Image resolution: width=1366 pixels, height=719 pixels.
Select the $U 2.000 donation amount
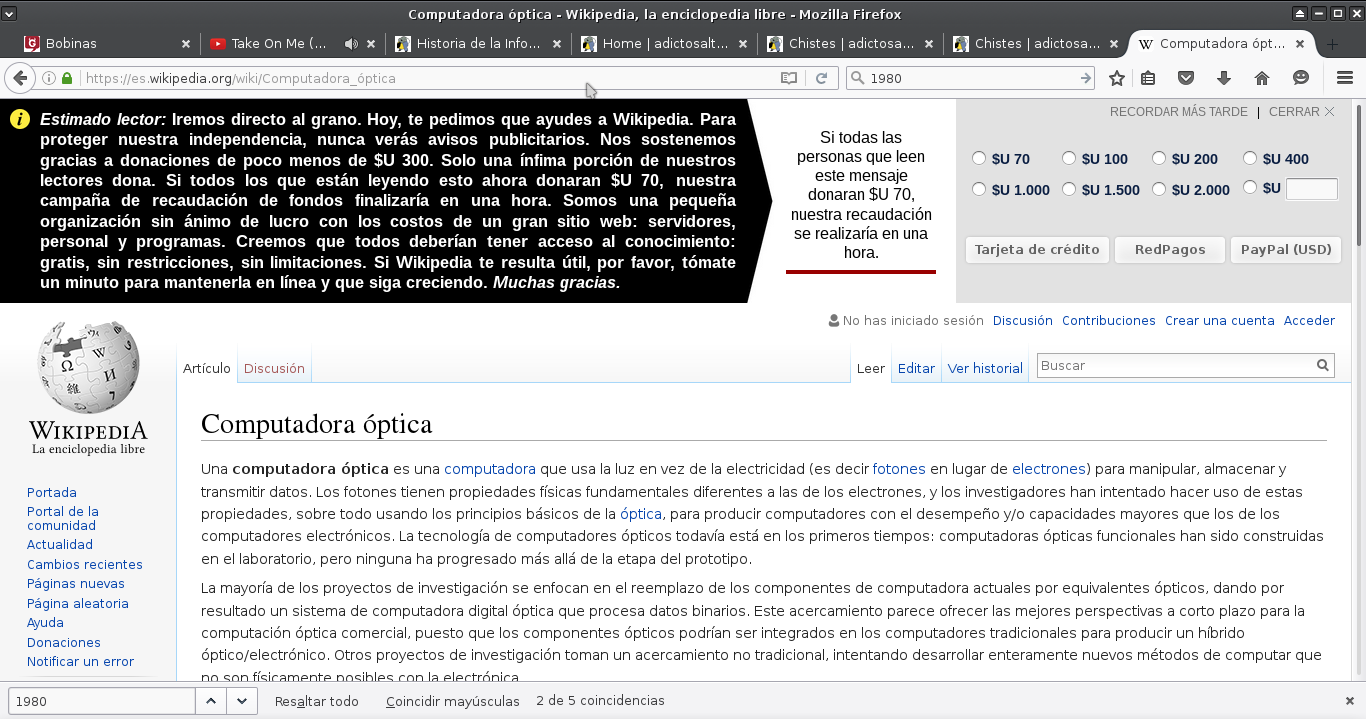point(1159,189)
